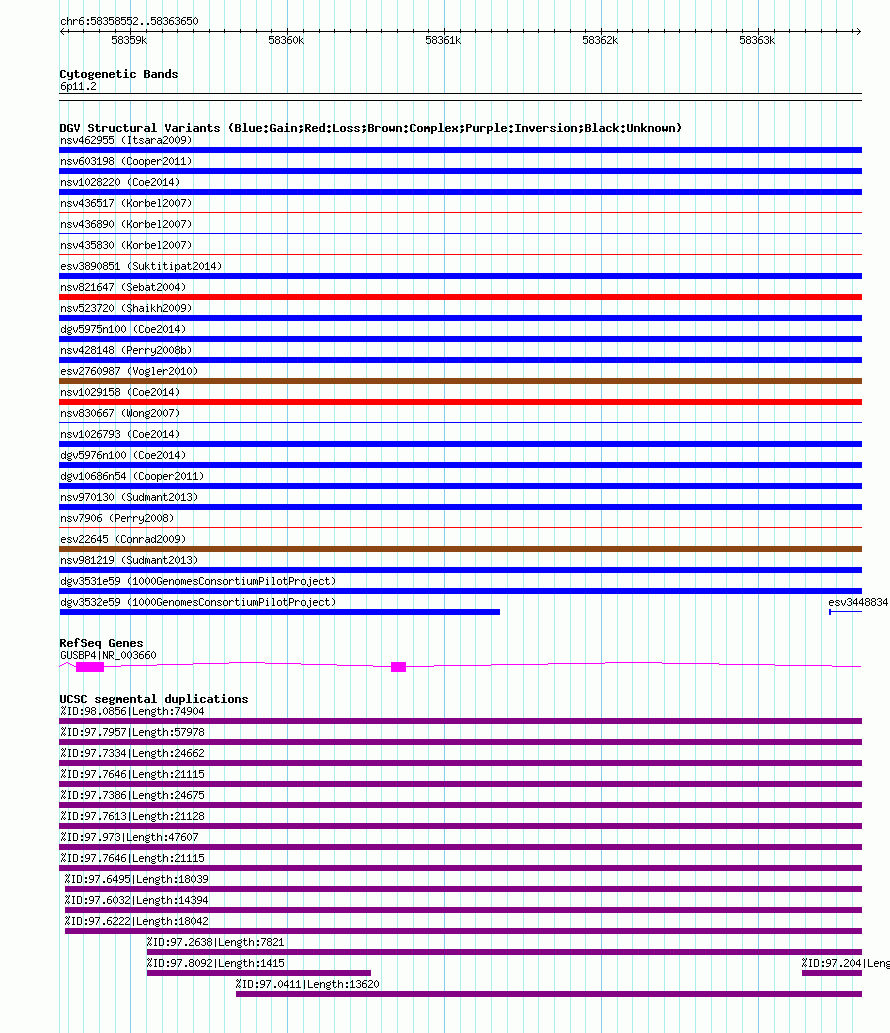The height and width of the screenshot is (1033, 890).
Task: Click the 58363k ruler position label
Action: point(757,40)
